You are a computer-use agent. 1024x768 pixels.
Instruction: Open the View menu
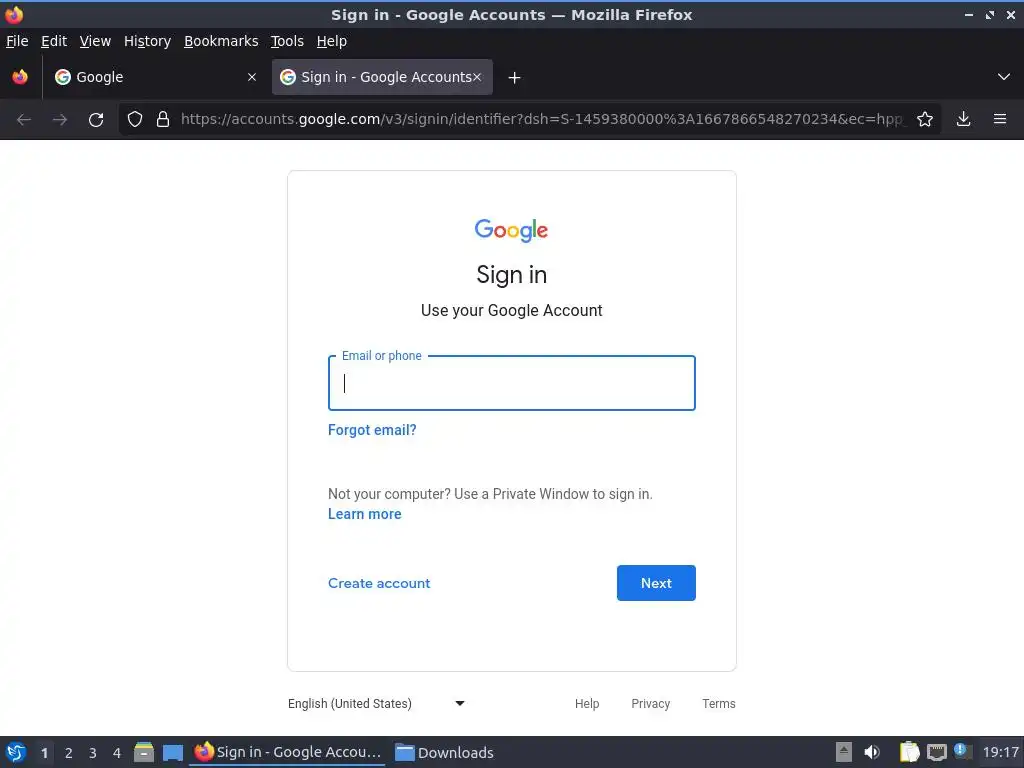click(x=95, y=41)
